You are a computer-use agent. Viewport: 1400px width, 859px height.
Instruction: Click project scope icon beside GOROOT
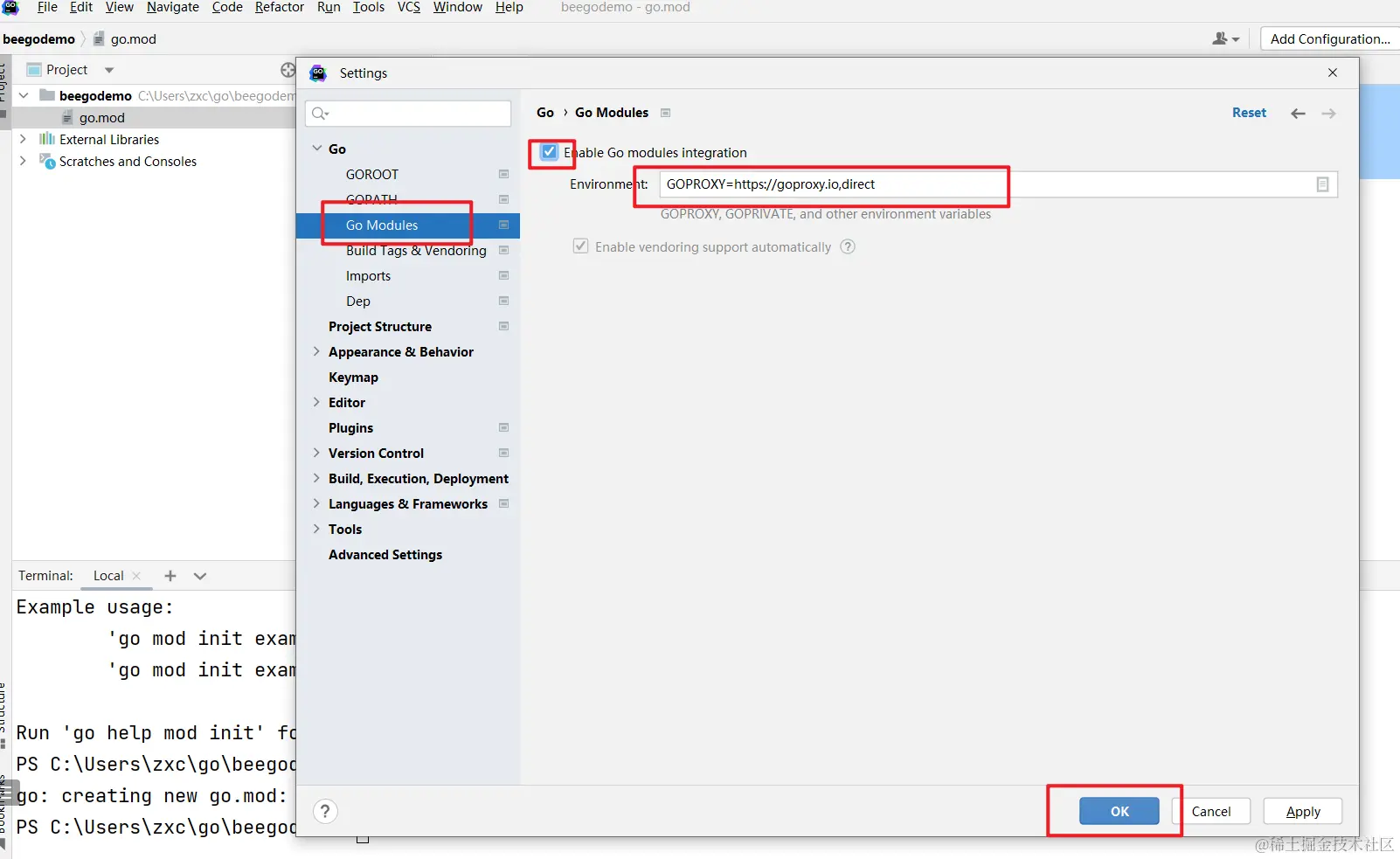(x=503, y=174)
